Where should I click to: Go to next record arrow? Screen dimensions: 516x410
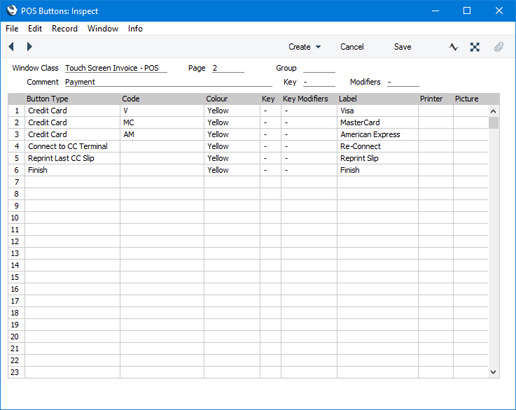pos(29,47)
